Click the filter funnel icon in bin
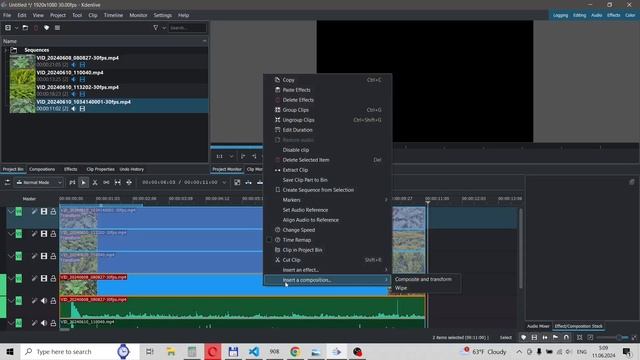Image resolution: width=640 pixels, height=360 pixels. 156,28
